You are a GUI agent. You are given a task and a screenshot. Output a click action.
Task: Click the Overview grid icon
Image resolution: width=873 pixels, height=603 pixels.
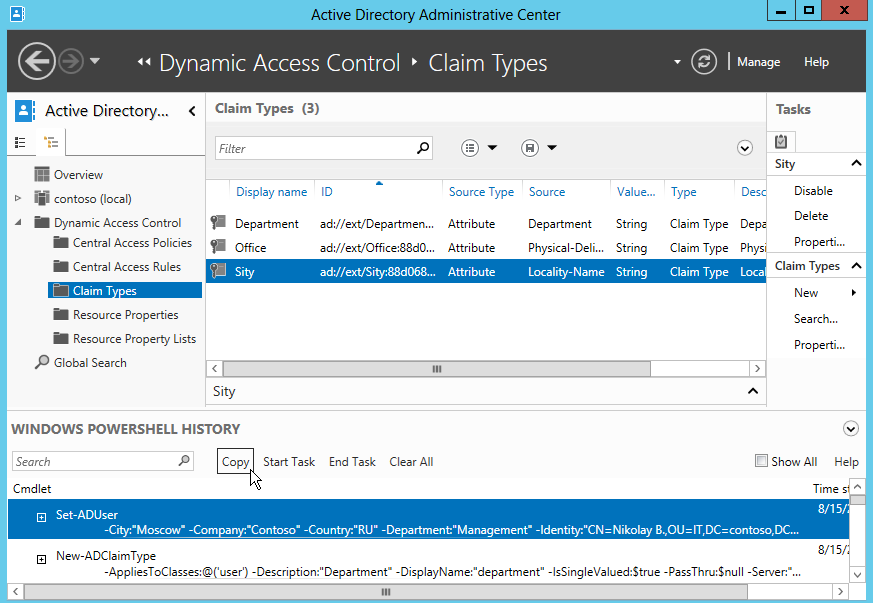pos(42,174)
